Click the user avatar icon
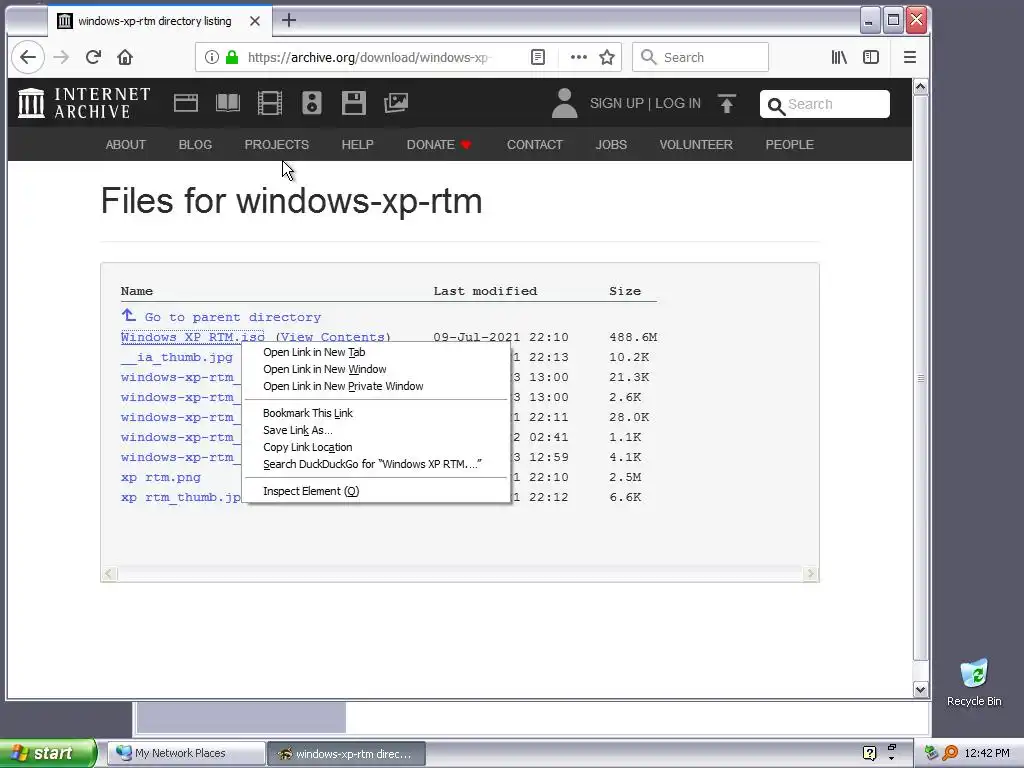The image size is (1024, 768). tap(564, 103)
